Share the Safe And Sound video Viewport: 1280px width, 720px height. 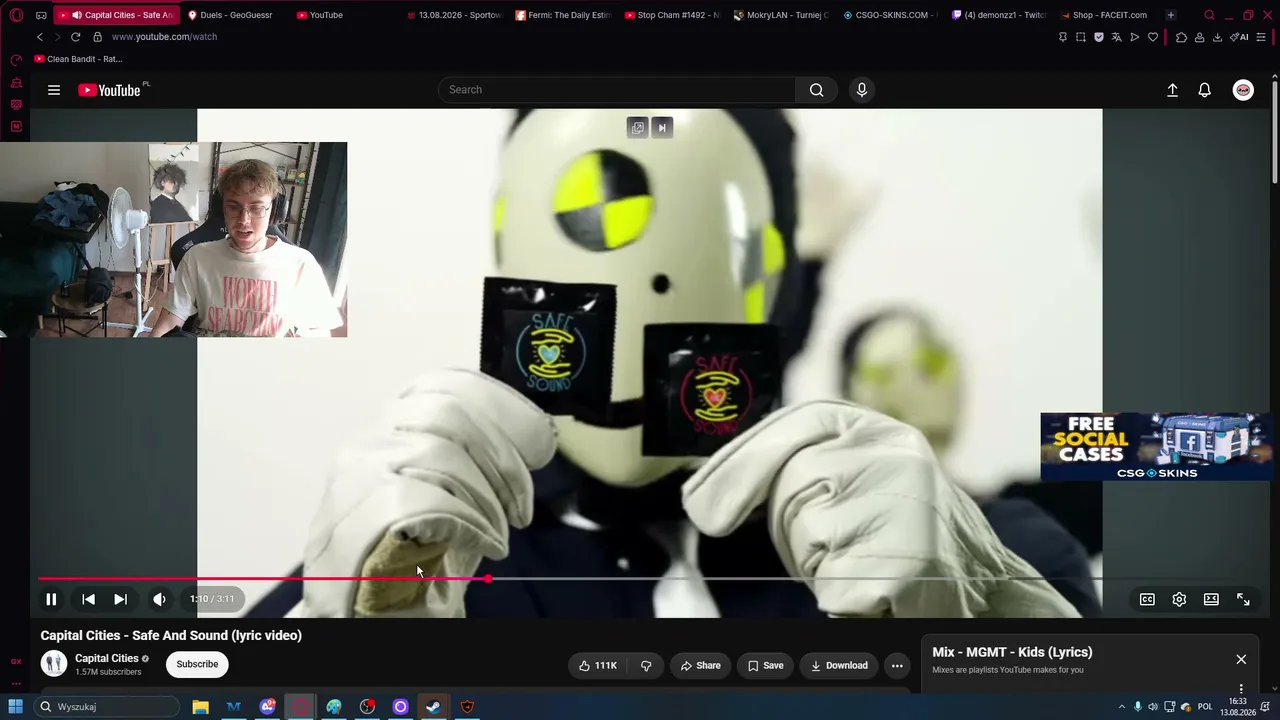(x=700, y=665)
